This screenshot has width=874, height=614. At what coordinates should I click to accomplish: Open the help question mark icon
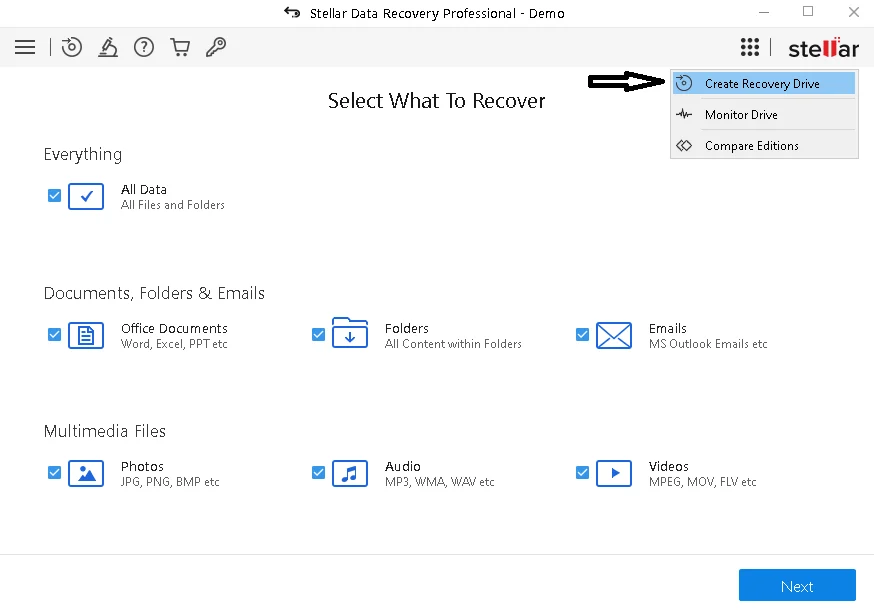tap(144, 47)
